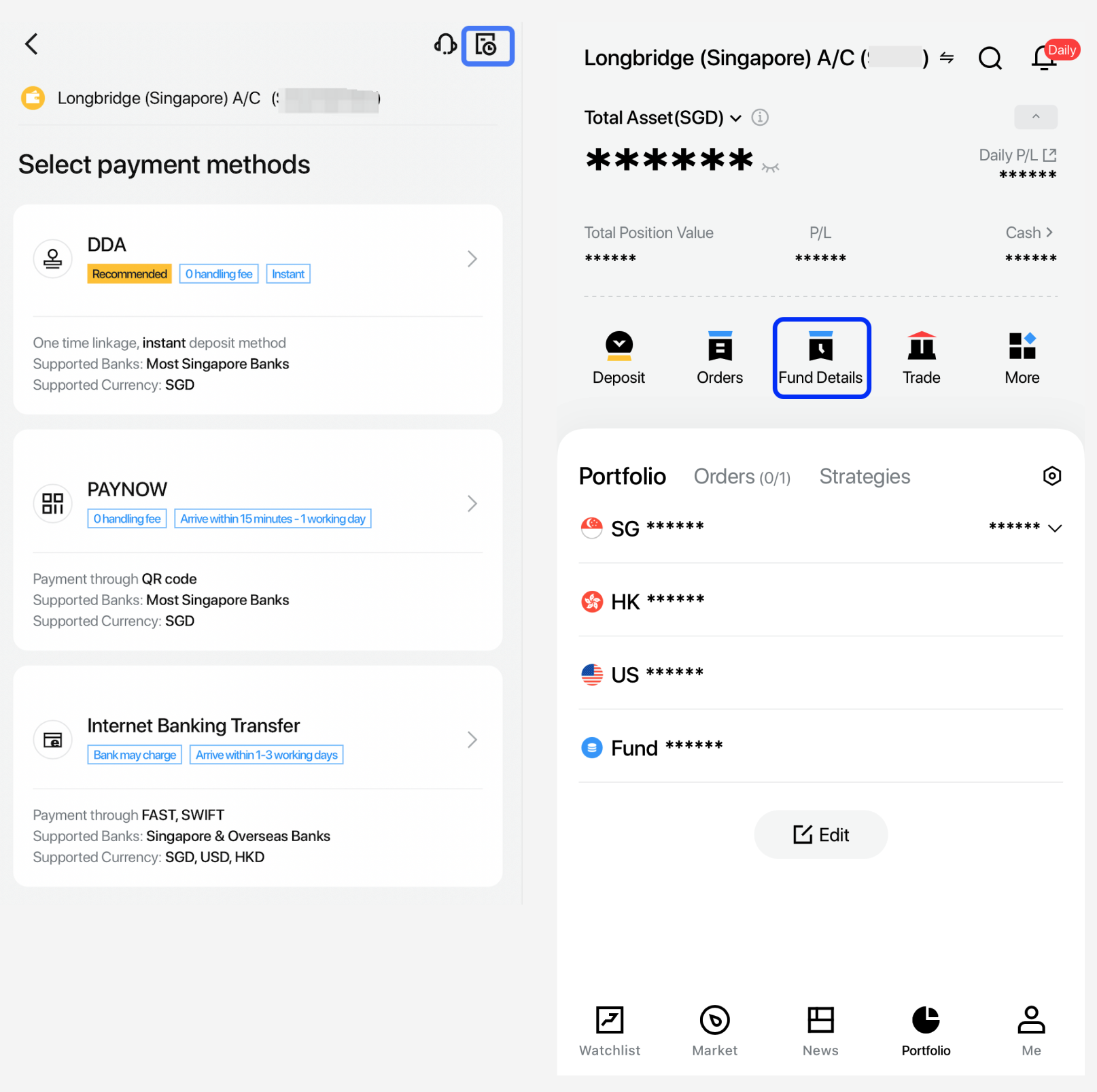The height and width of the screenshot is (1092, 1097).
Task: Click the PAYNOW QR code icon
Action: point(53,503)
